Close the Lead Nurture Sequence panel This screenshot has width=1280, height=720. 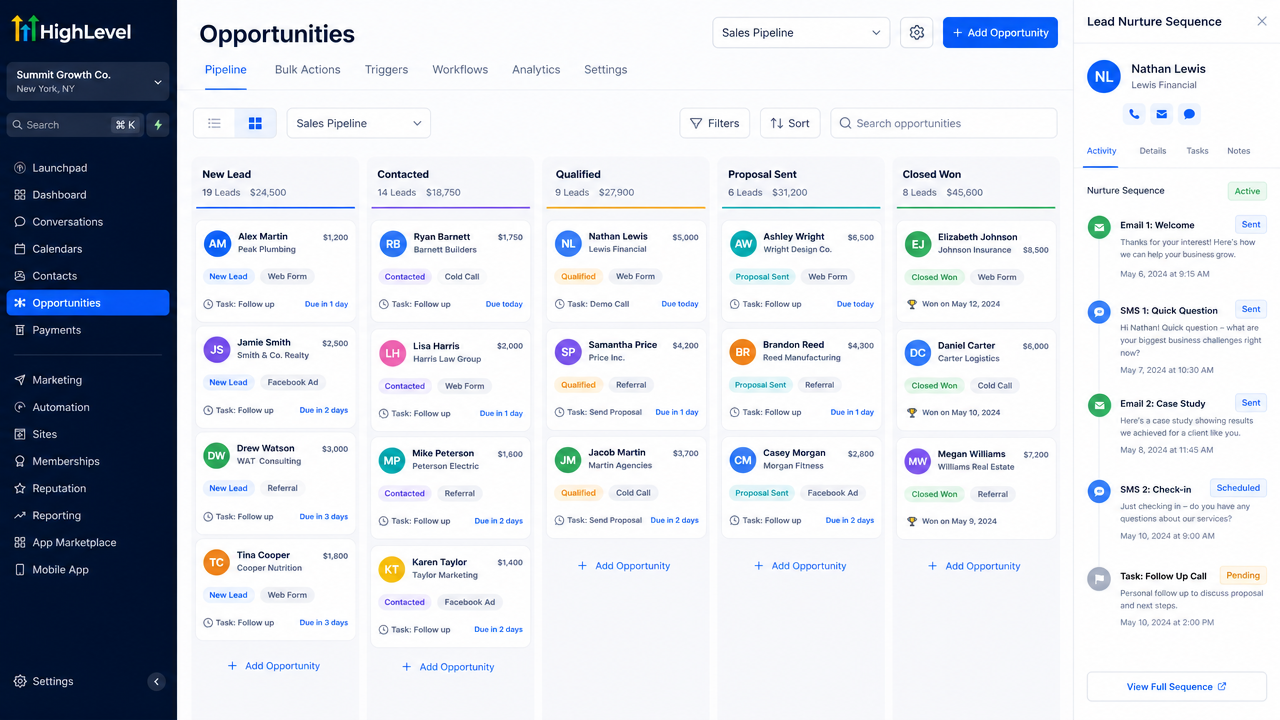click(1261, 21)
